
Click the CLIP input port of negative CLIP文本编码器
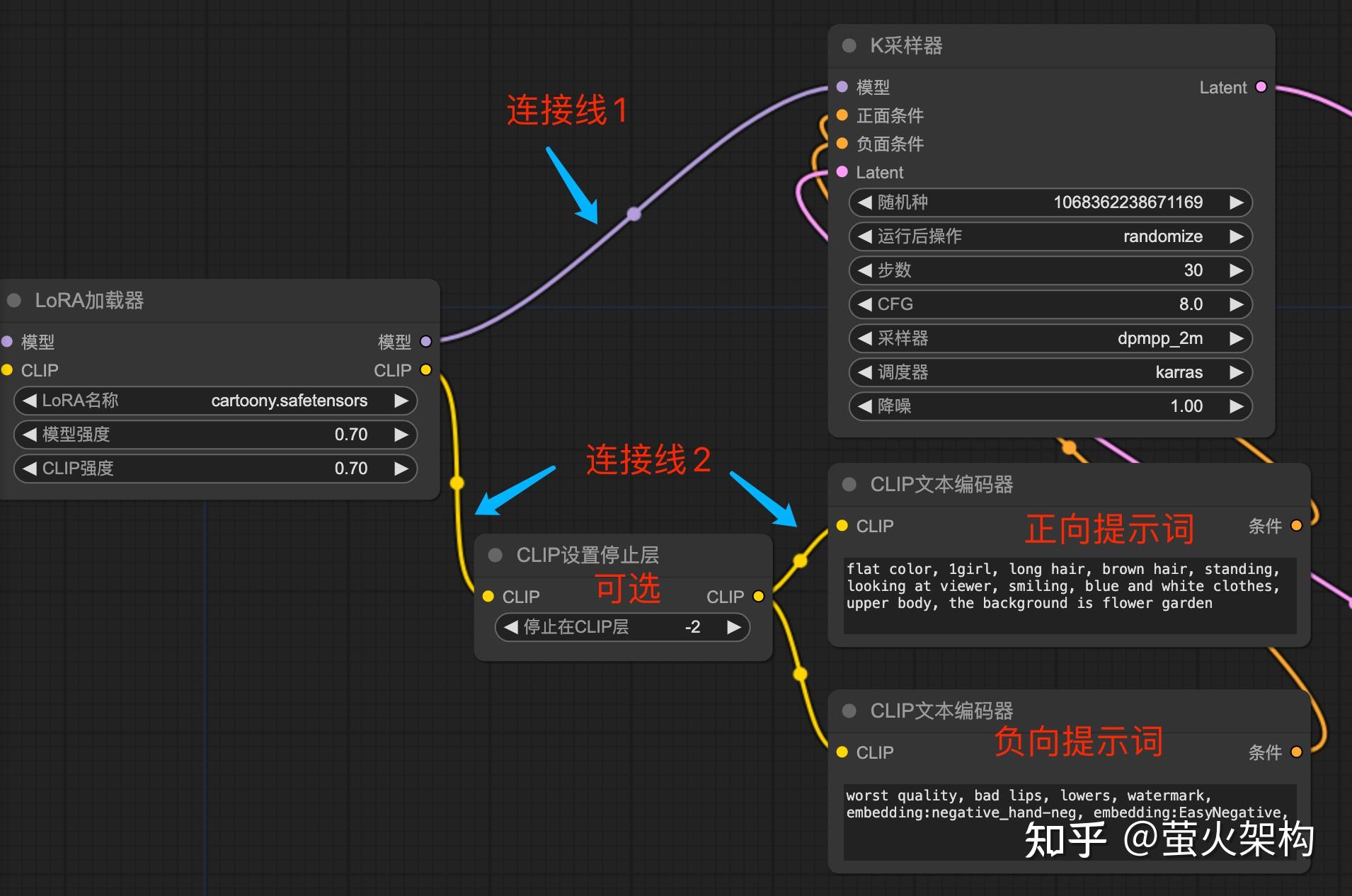[842, 752]
